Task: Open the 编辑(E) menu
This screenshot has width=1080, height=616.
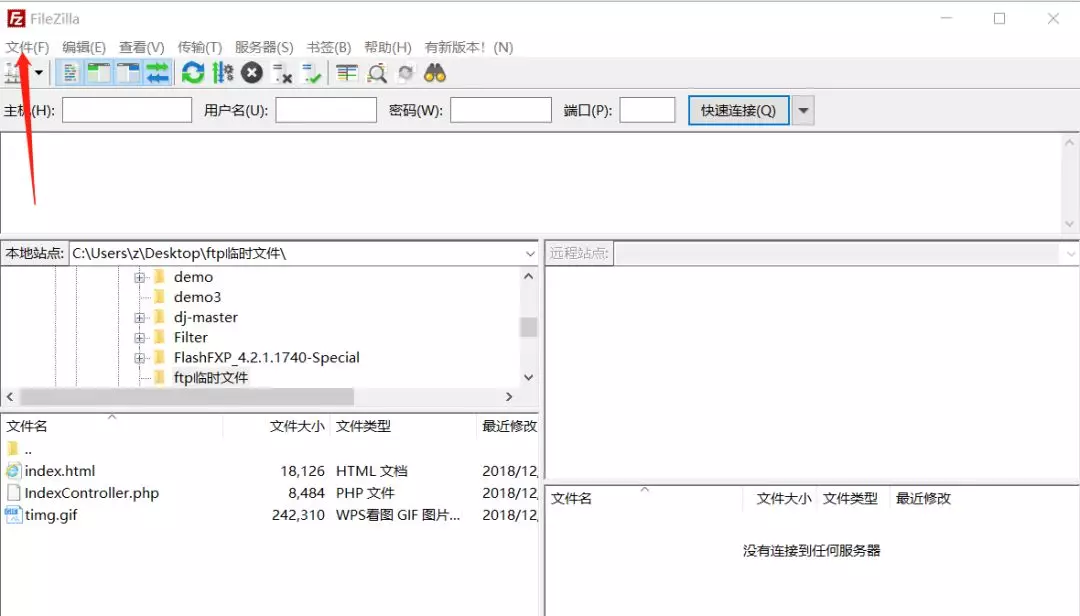Action: tap(84, 47)
